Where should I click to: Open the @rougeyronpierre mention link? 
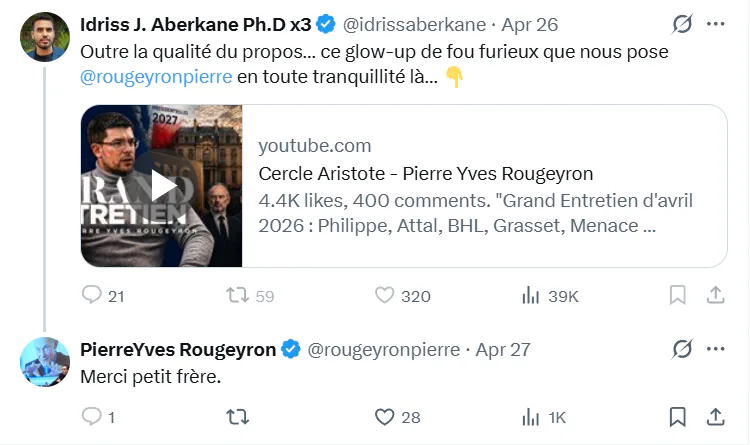[156, 77]
